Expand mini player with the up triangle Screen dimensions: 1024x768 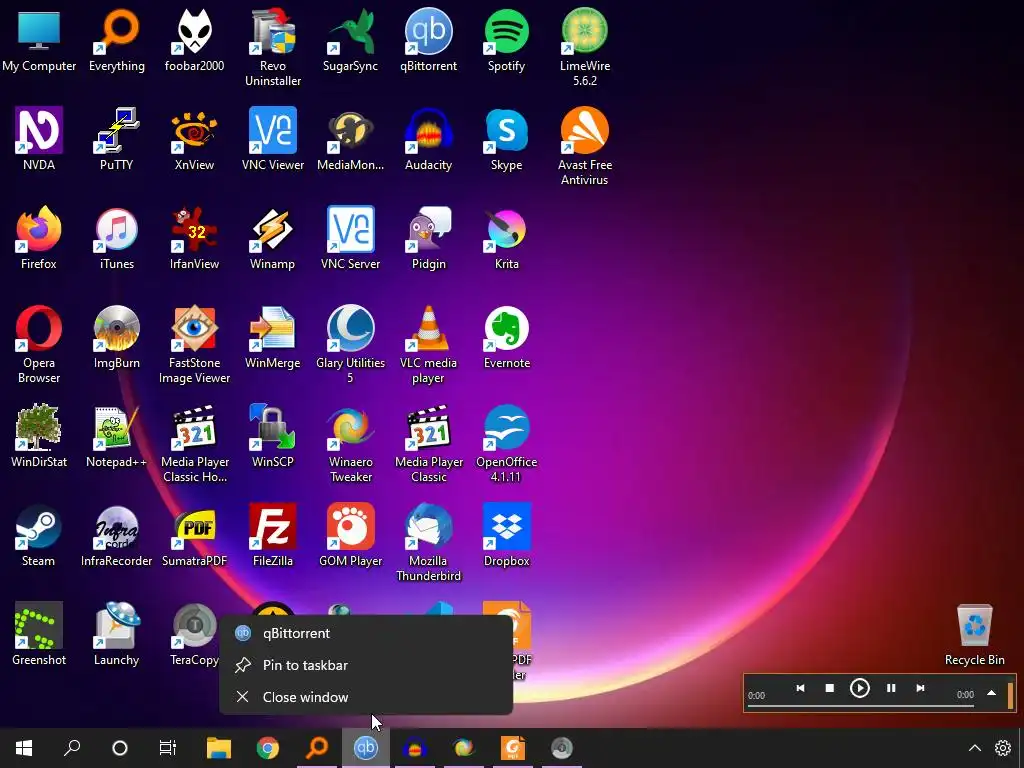(991, 693)
